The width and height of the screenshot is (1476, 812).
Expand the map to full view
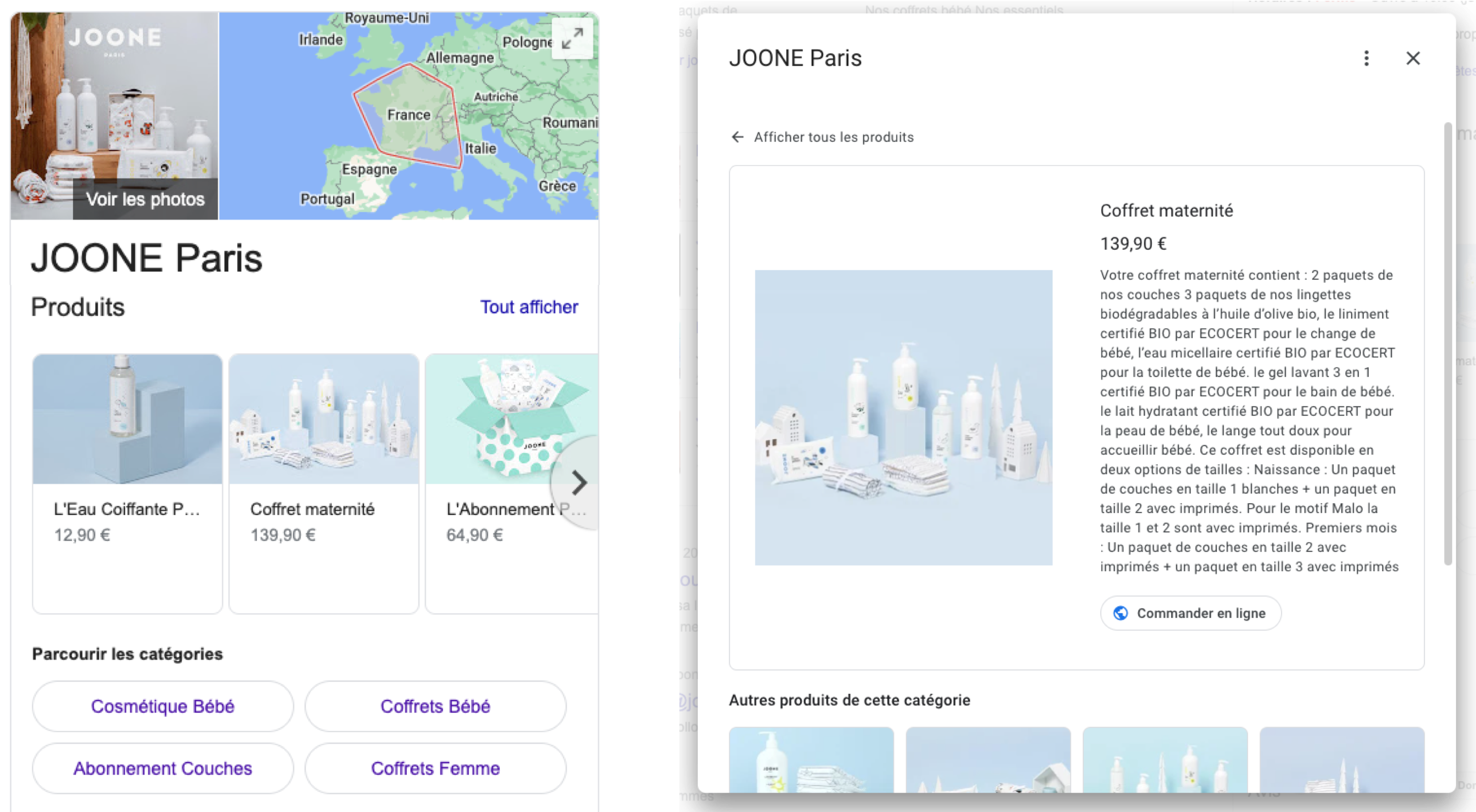coord(572,38)
